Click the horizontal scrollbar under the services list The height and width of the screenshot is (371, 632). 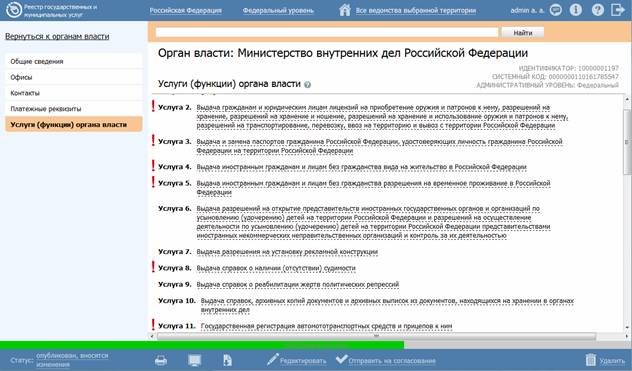[376, 336]
